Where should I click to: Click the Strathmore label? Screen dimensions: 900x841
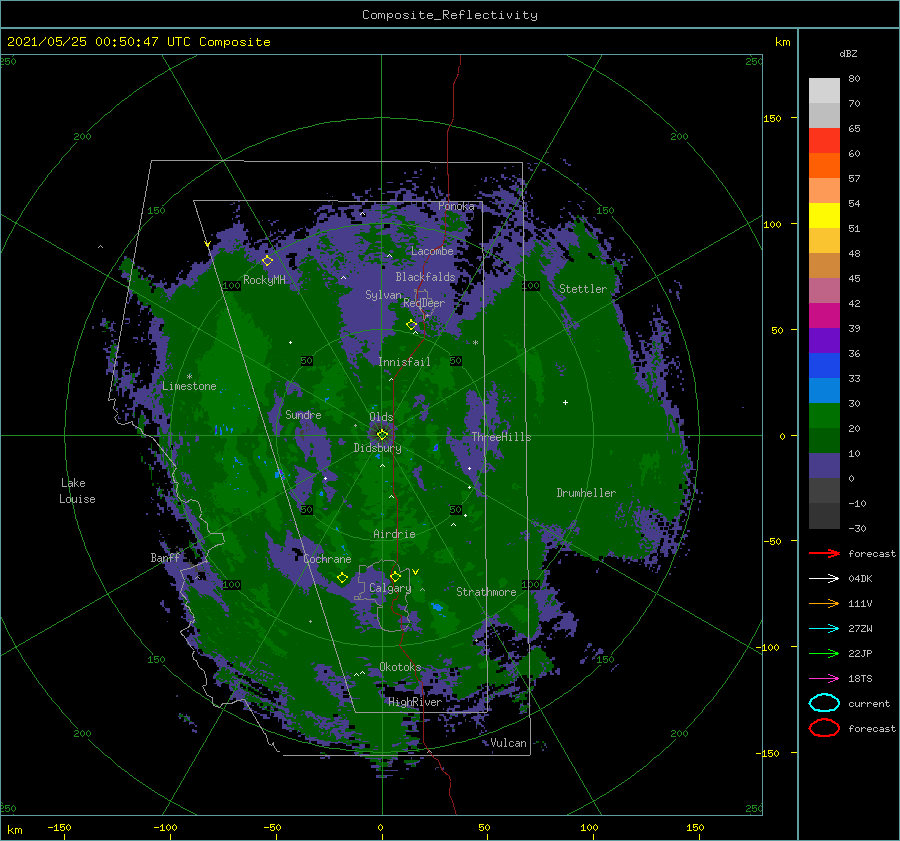[486, 592]
